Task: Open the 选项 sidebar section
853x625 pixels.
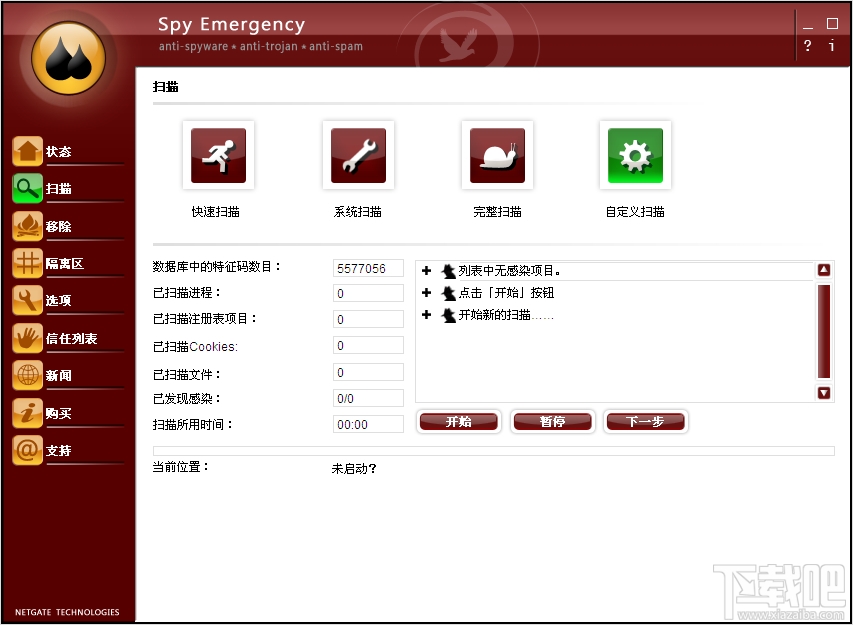Action: (27, 300)
